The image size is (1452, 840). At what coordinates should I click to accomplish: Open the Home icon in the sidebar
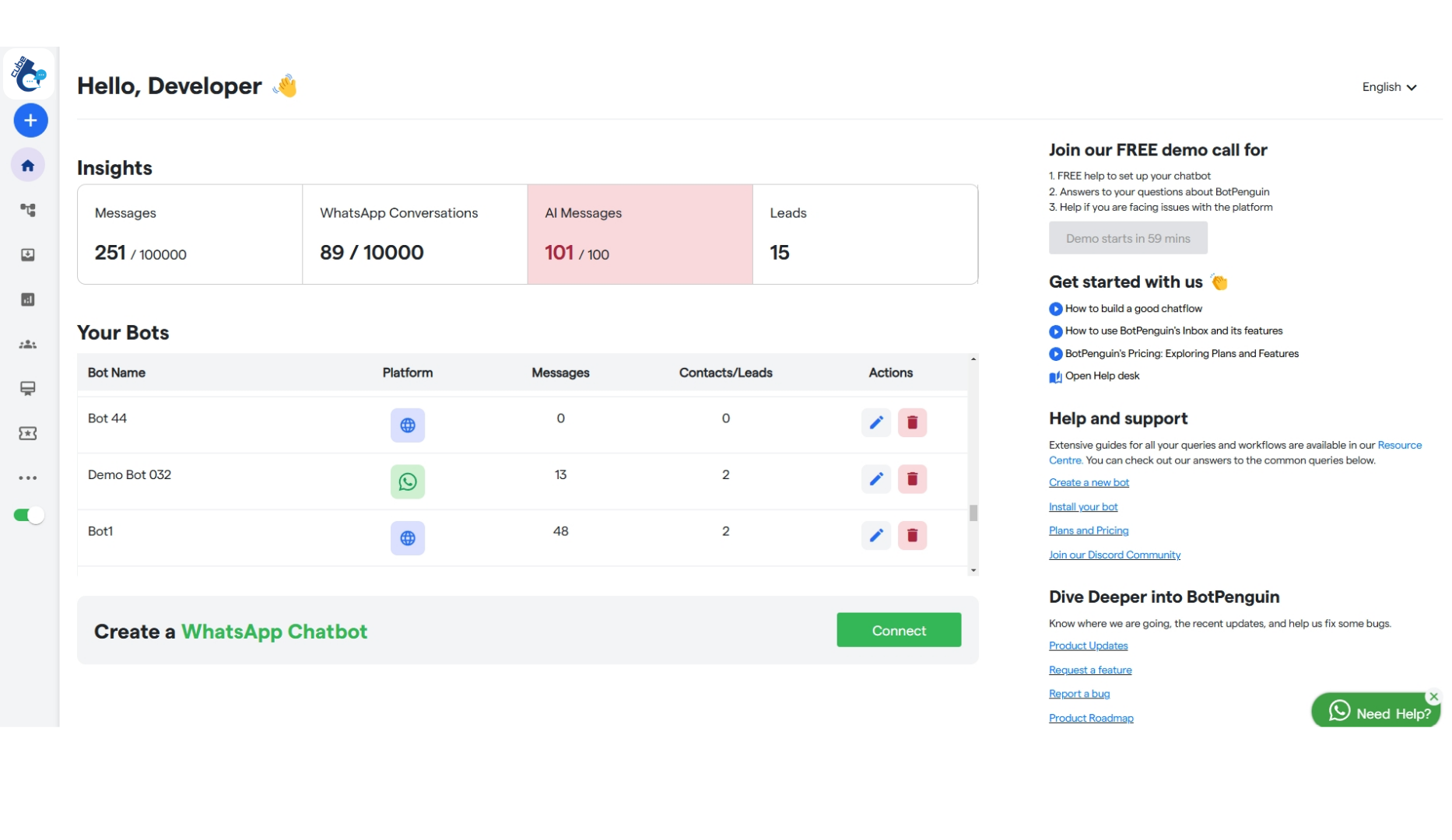28,166
